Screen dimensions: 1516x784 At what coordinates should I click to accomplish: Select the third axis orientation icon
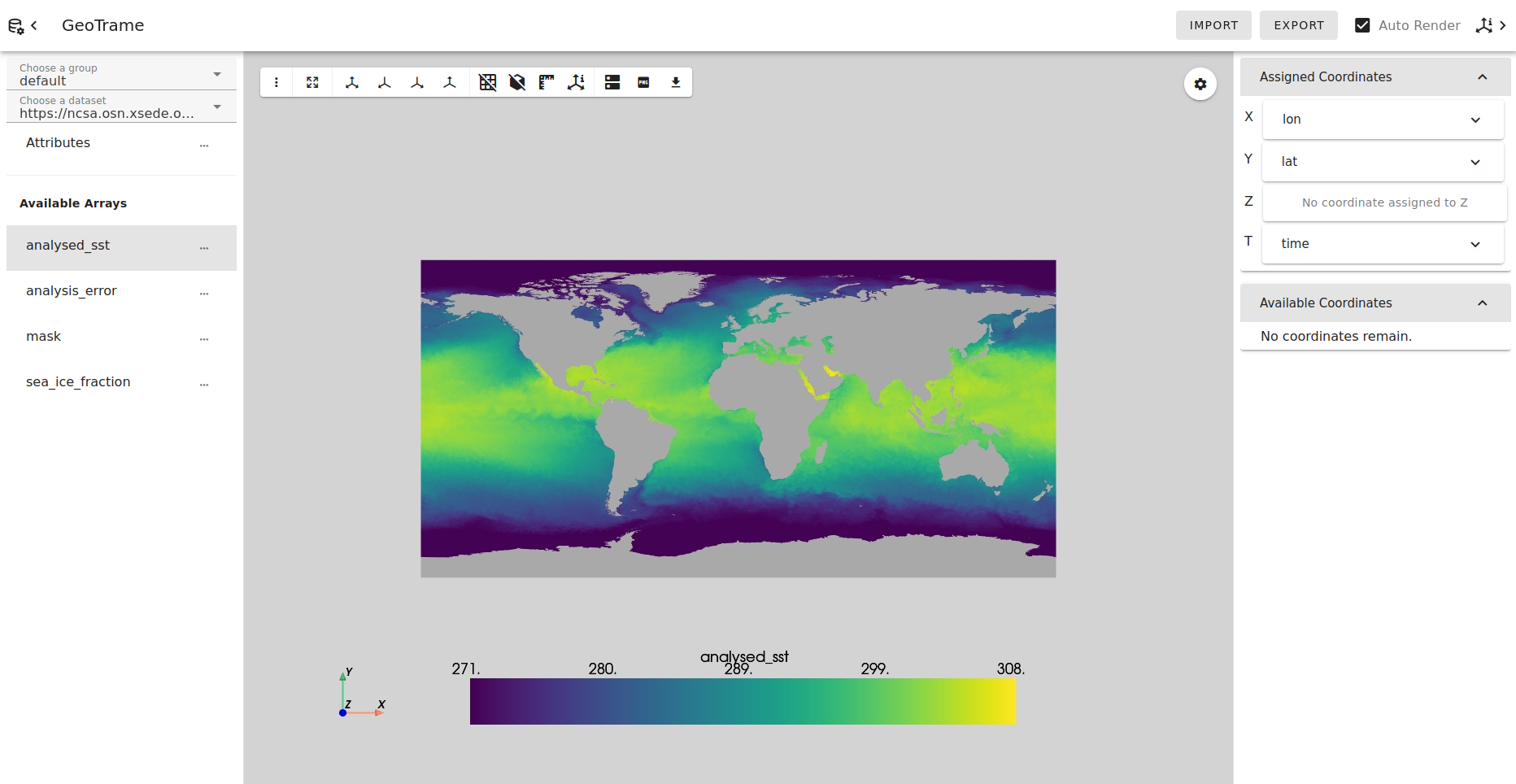pyautogui.click(x=417, y=82)
